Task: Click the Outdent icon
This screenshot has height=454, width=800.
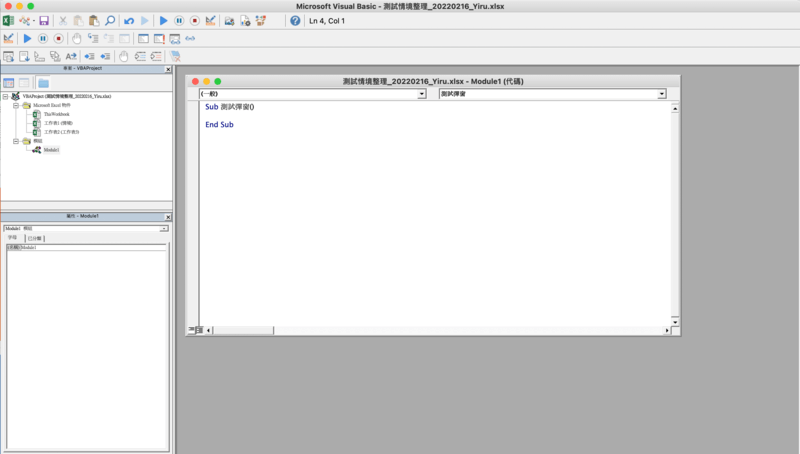Action: (105, 56)
